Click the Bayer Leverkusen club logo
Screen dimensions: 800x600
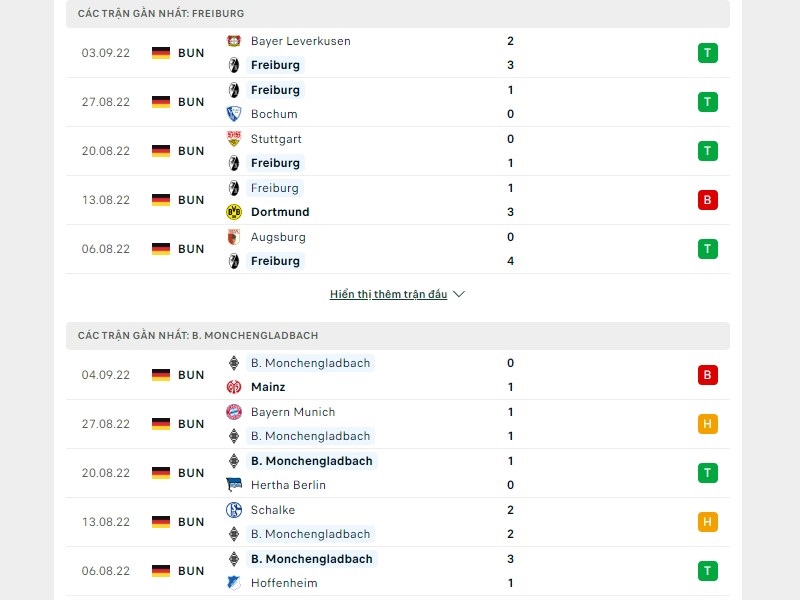(x=235, y=41)
